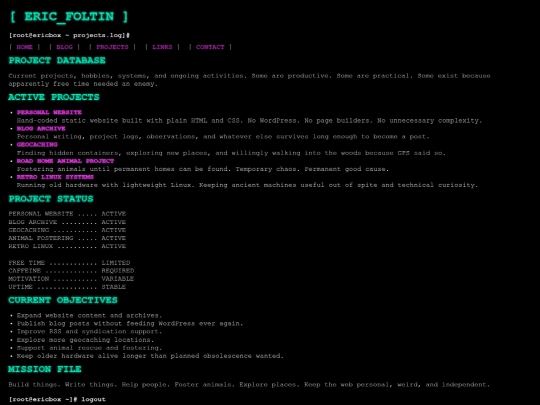The image size is (540, 405).
Task: Click the root@ericbox projects.log prompt line
Action: 69,35
